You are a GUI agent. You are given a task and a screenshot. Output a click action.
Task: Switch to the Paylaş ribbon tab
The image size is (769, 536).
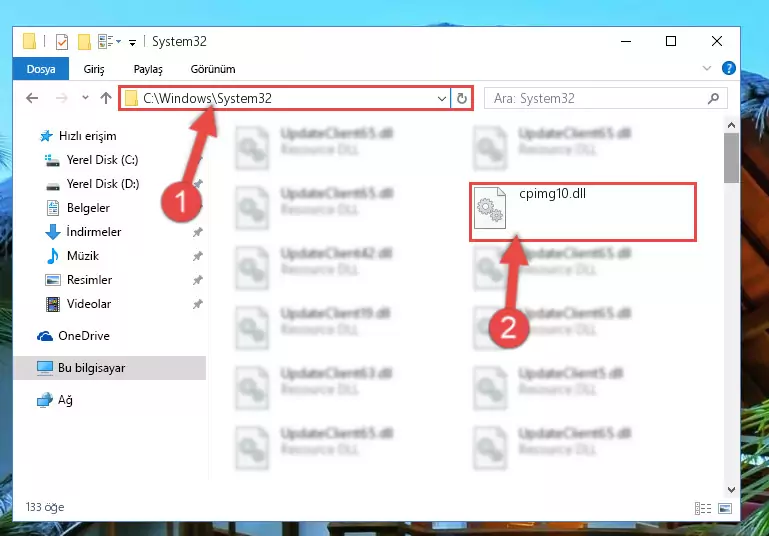(x=148, y=69)
